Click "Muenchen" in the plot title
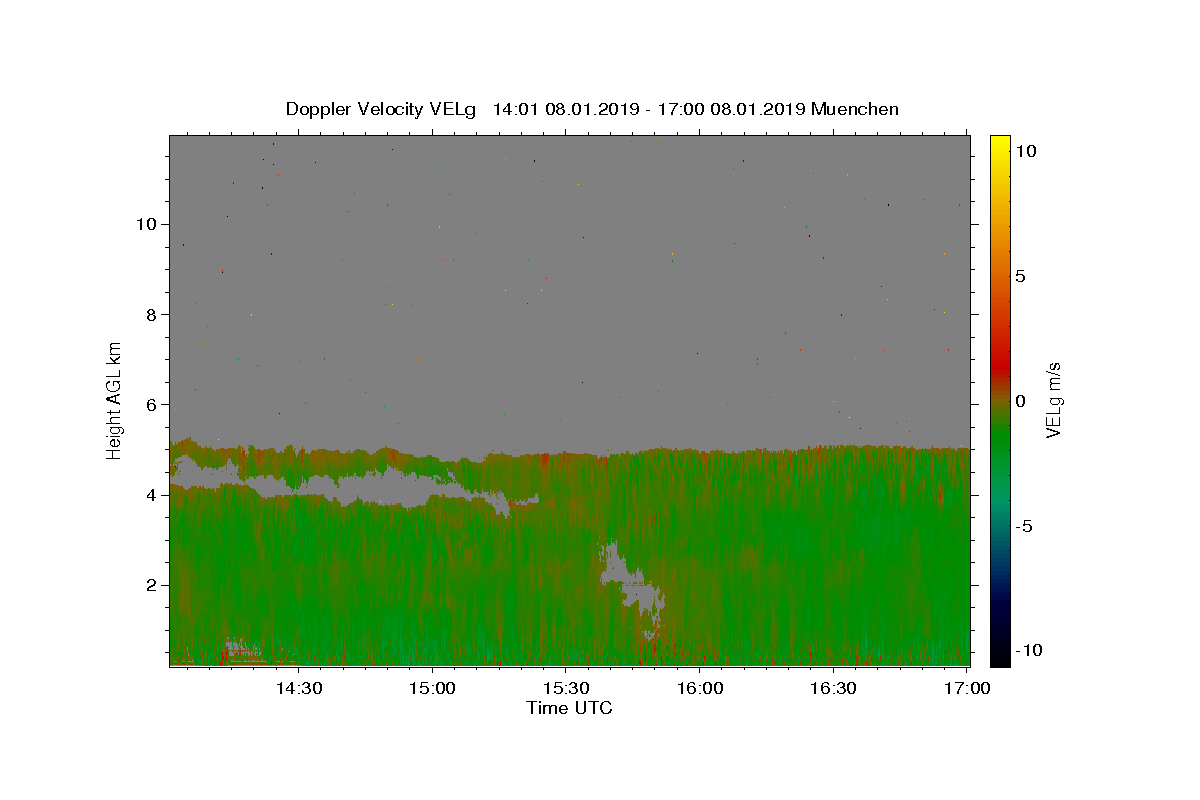Image resolution: width=1200 pixels, height=800 pixels. (x=855, y=109)
